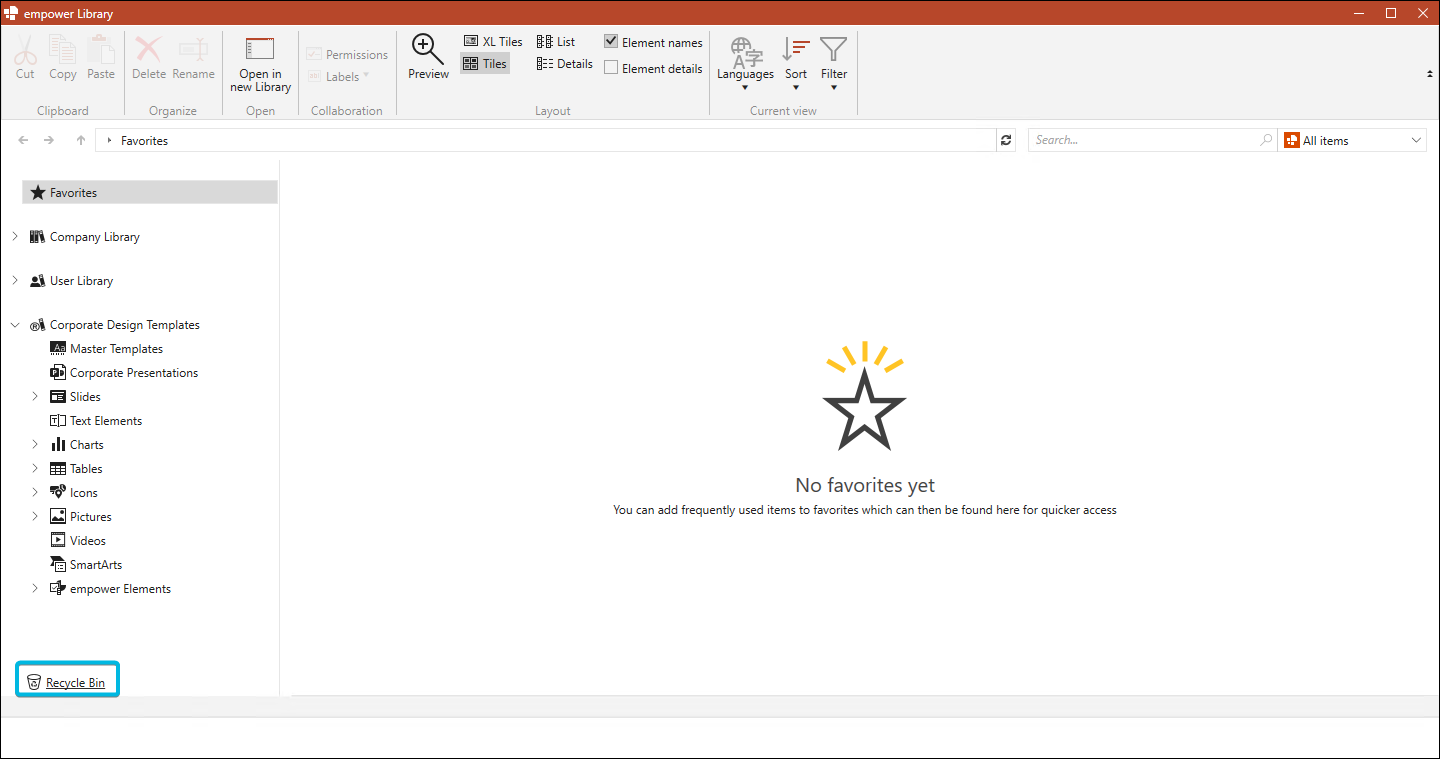This screenshot has height=759, width=1440.
Task: Select Slides in the tree
Action: 85,397
